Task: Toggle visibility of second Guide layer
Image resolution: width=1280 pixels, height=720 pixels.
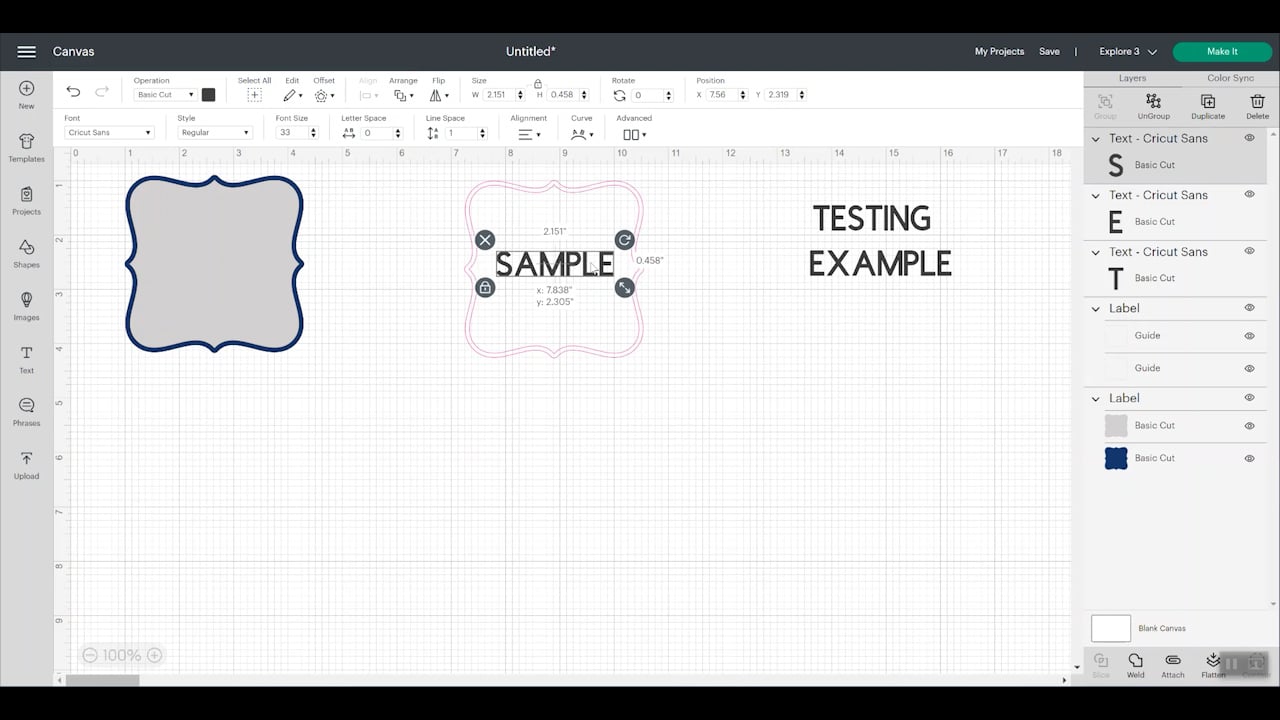Action: coord(1249,368)
